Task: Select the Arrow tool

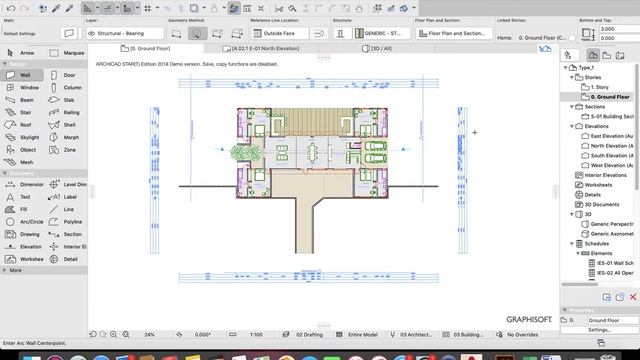Action: (21, 53)
